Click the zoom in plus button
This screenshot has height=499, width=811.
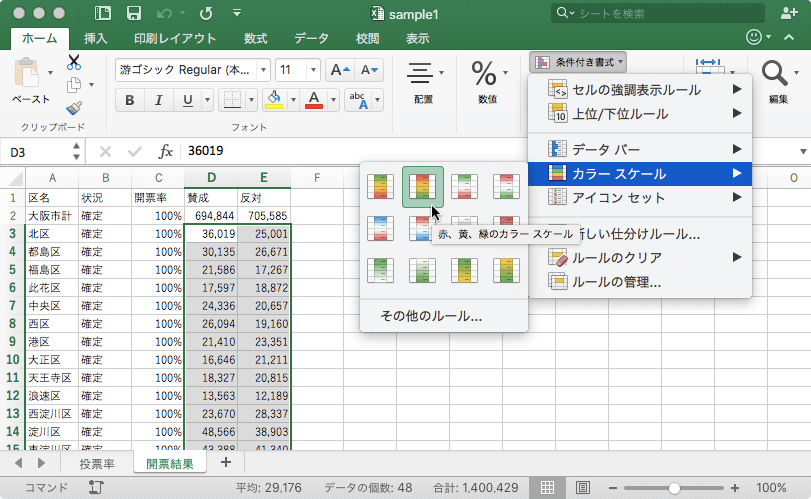point(734,488)
